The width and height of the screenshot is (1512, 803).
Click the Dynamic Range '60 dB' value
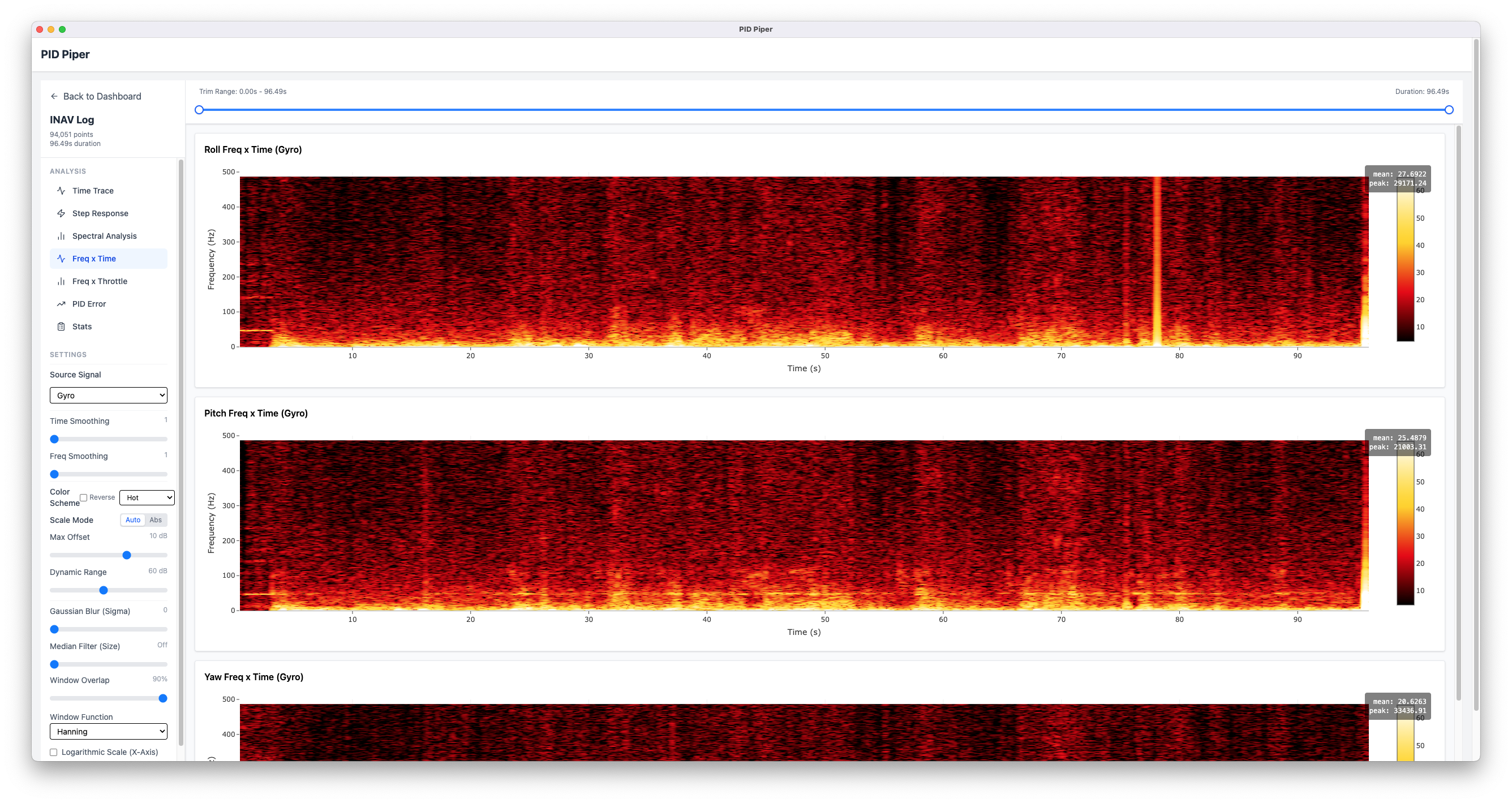[x=157, y=571]
